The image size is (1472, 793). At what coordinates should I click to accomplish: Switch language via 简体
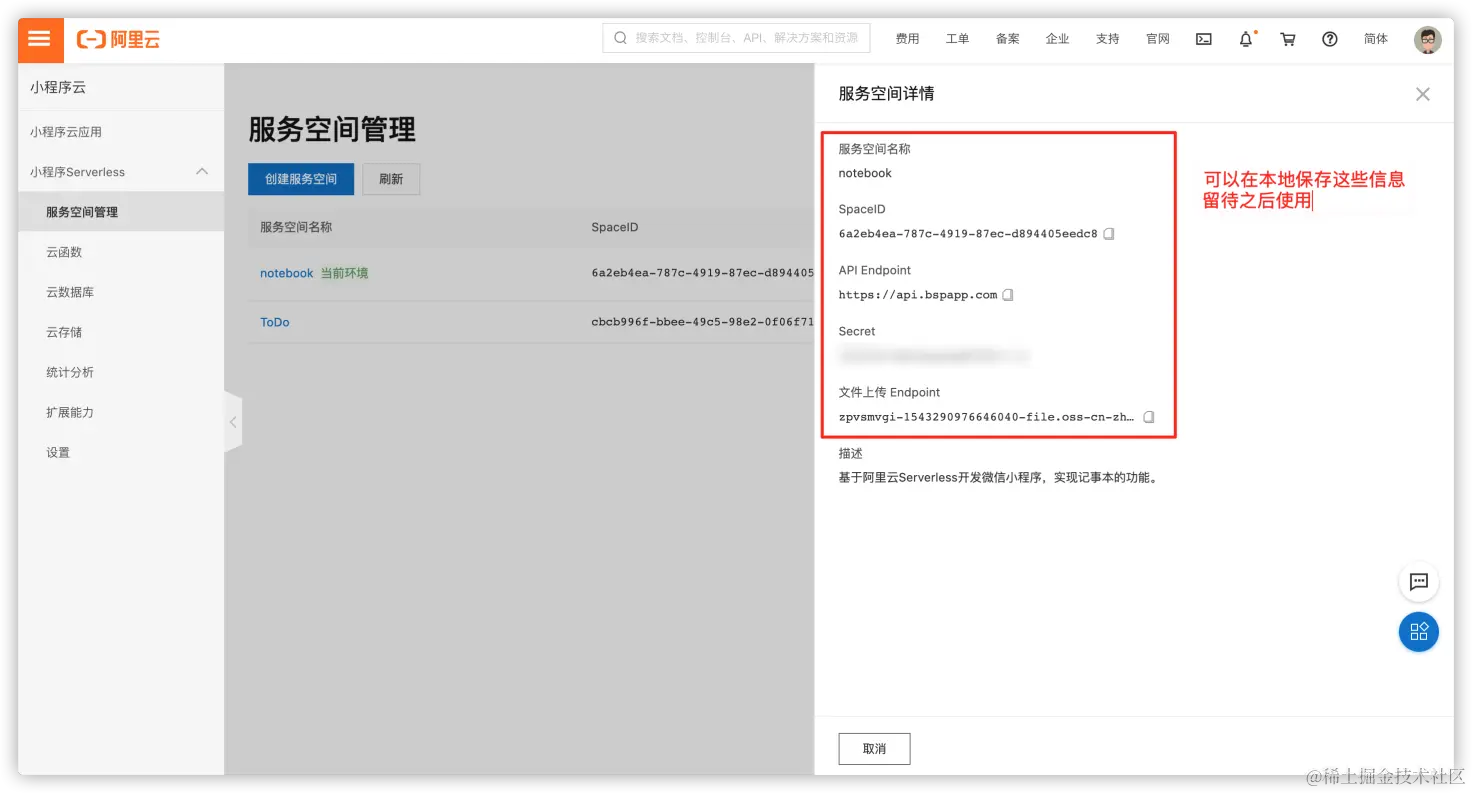1376,39
